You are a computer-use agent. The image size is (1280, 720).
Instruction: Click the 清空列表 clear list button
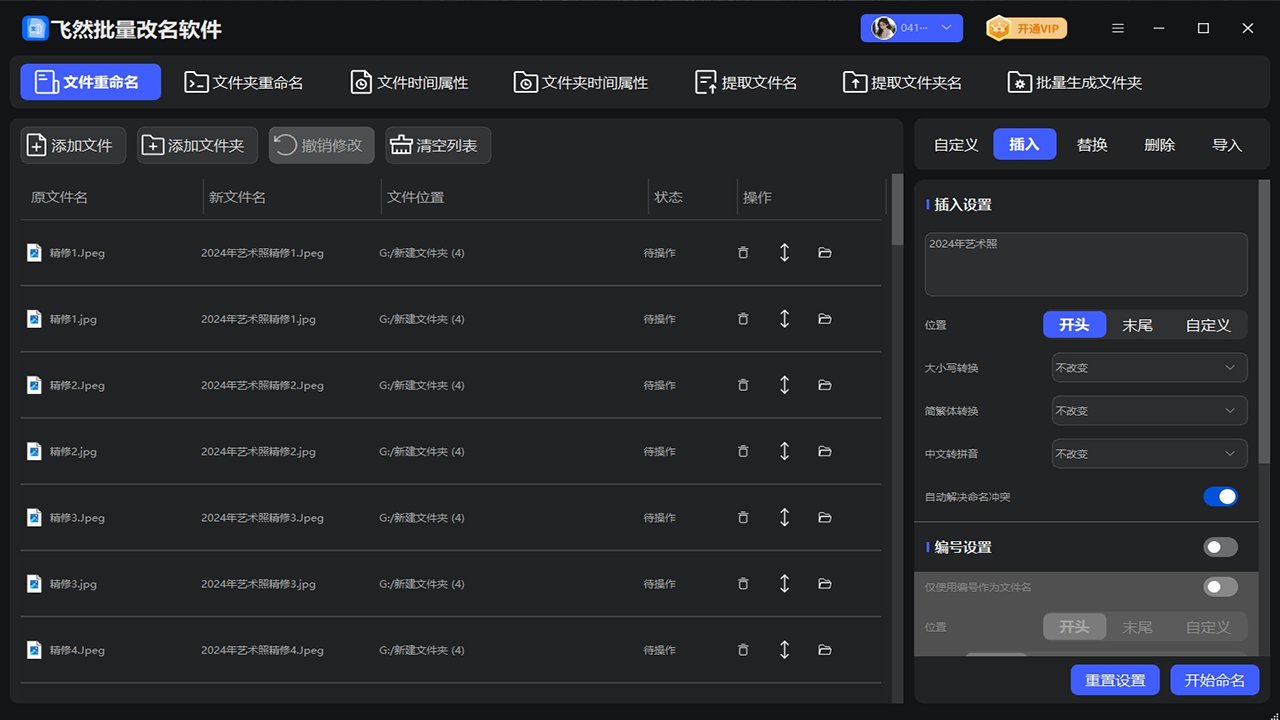click(x=438, y=145)
